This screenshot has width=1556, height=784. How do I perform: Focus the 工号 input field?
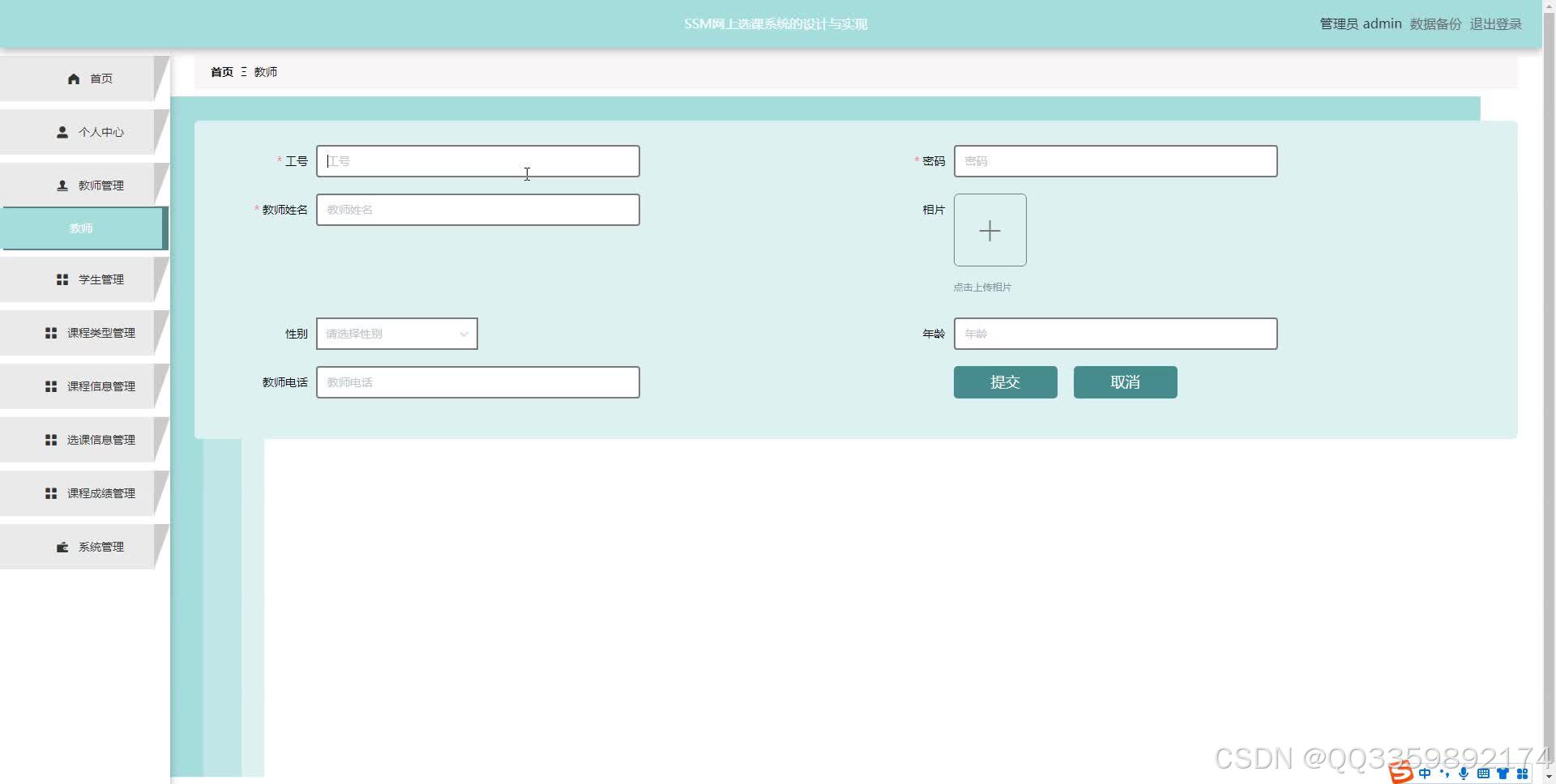pos(477,161)
